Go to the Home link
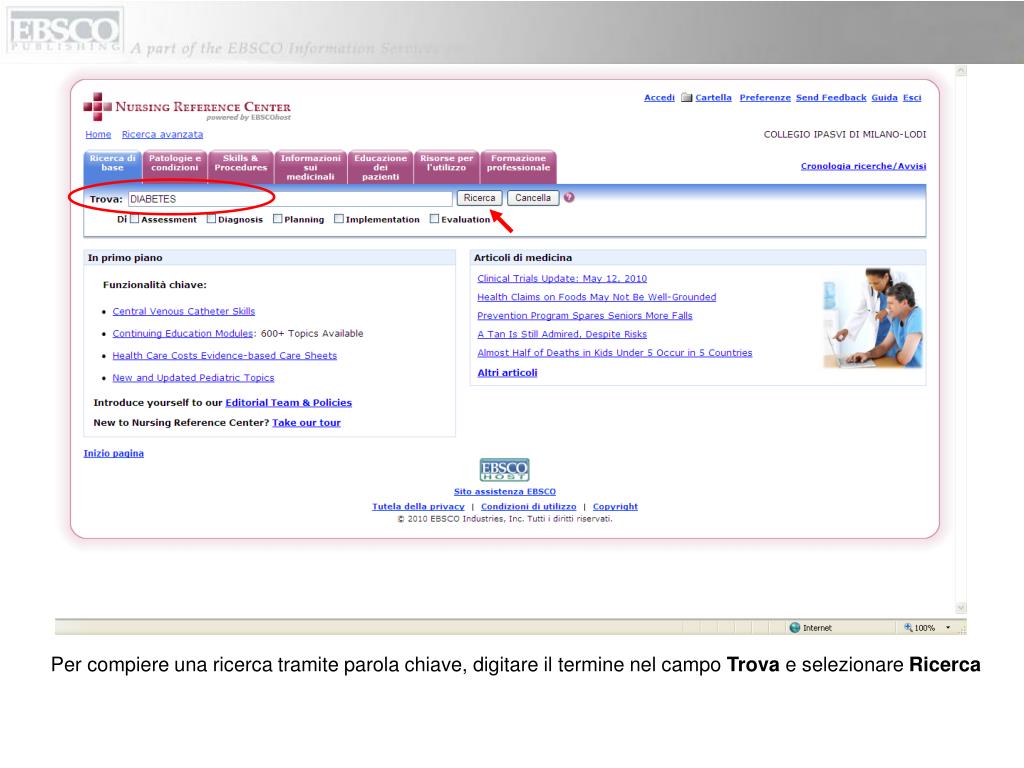The image size is (1024, 768). coord(98,134)
